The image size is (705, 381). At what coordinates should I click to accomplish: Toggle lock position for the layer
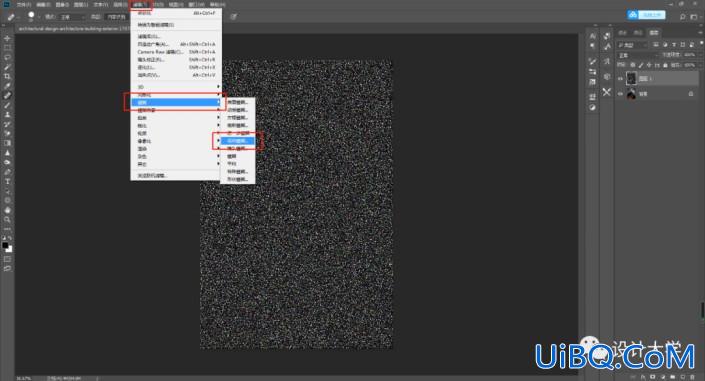[649, 65]
